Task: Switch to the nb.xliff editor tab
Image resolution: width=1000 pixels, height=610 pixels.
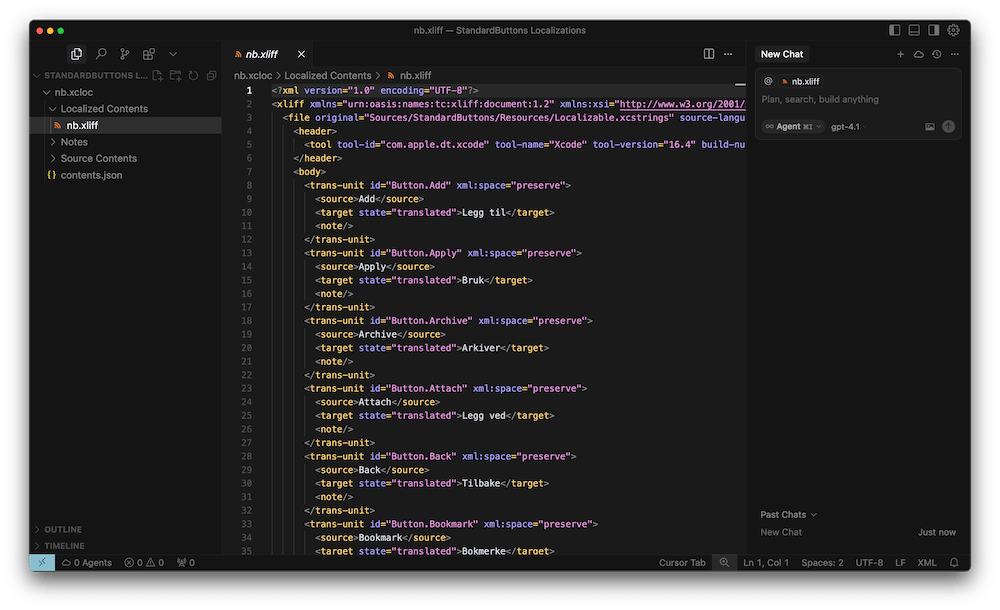Action: tap(261, 54)
